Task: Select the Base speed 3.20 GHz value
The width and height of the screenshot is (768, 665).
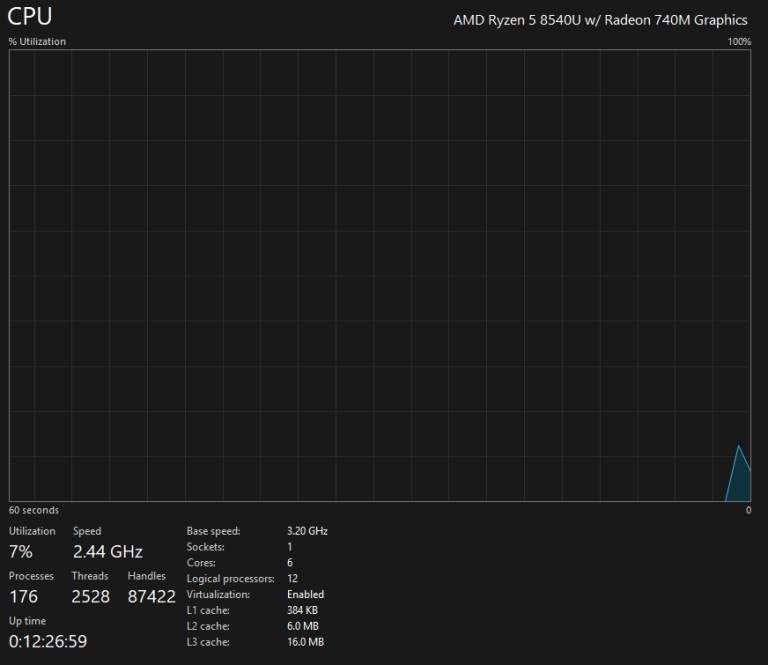Action: [x=307, y=531]
